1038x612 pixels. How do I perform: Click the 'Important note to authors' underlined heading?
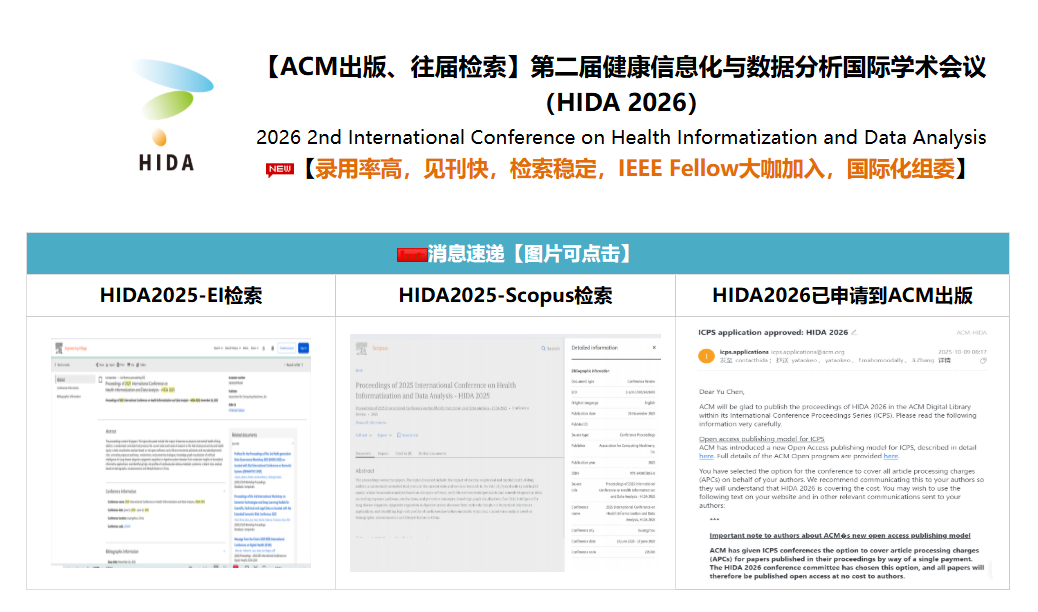coord(839,535)
